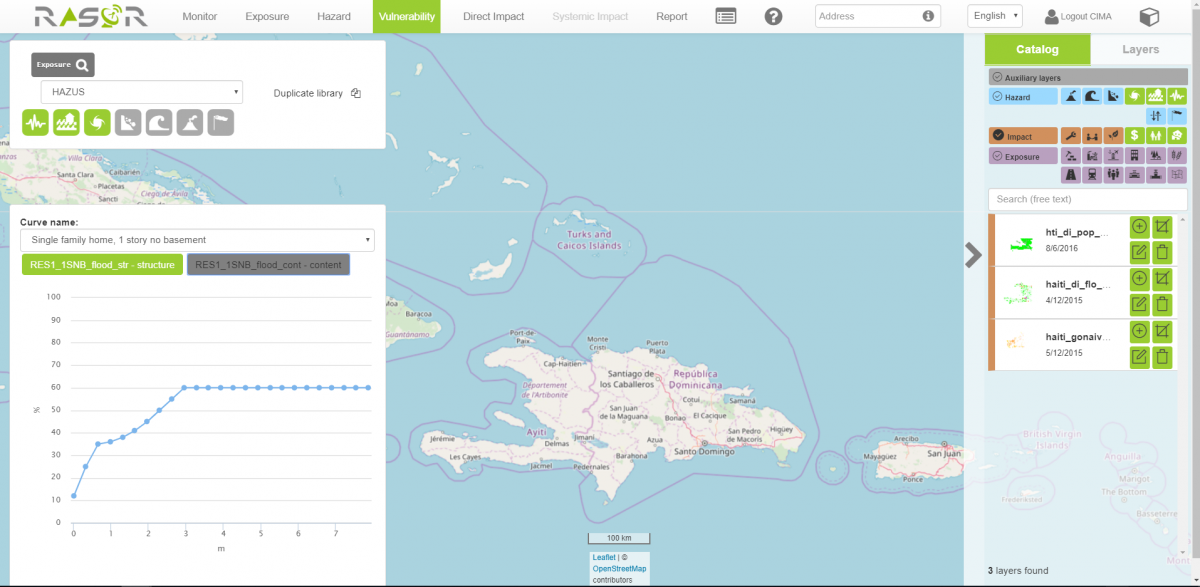Image resolution: width=1200 pixels, height=587 pixels.
Task: Select haiti_gonaiv layer thumbnail
Action: click(1017, 343)
